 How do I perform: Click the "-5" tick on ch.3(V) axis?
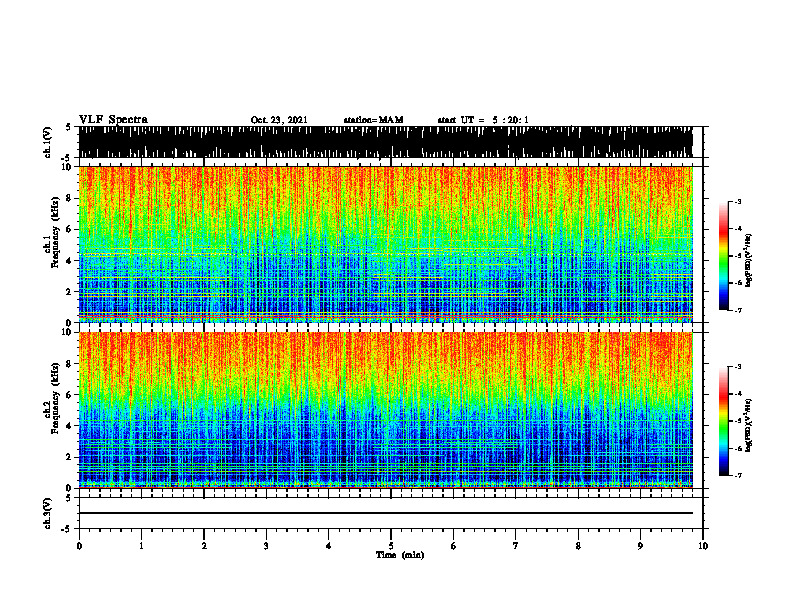(x=68, y=529)
